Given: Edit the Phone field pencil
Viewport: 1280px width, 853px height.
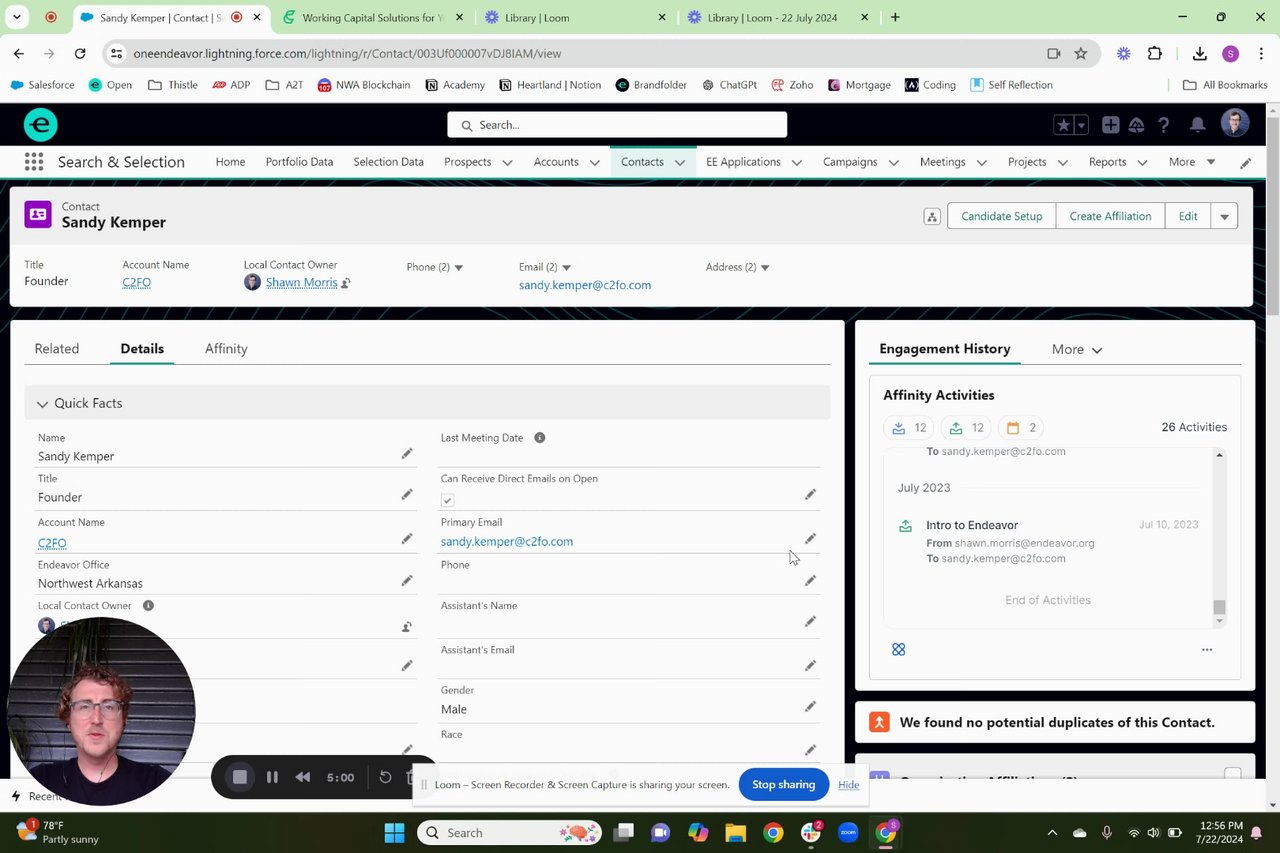Looking at the screenshot, I should click(x=810, y=581).
